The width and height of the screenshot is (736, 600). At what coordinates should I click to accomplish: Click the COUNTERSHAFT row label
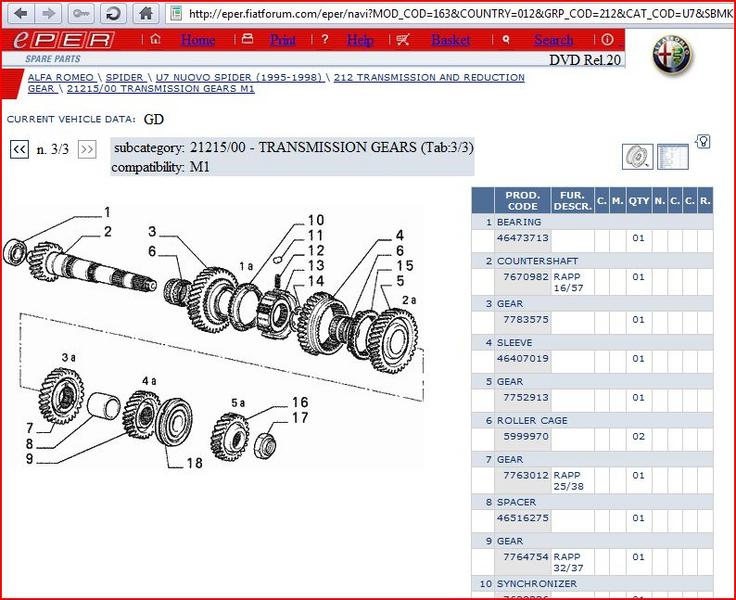point(537,261)
